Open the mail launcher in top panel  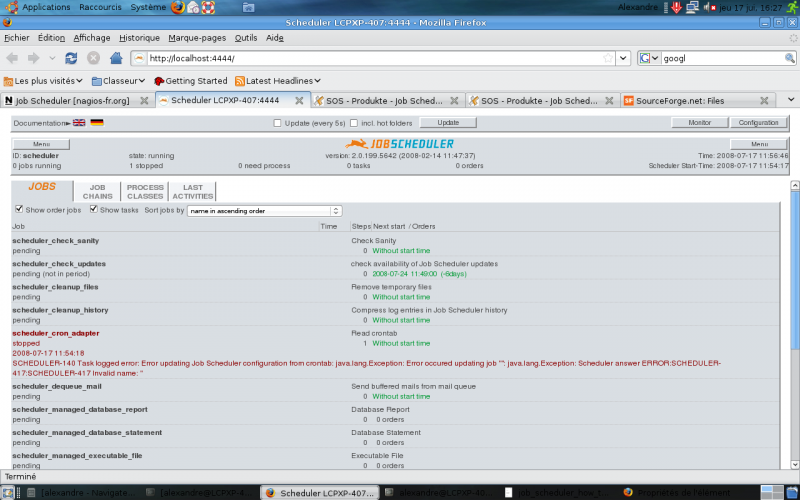193,7
